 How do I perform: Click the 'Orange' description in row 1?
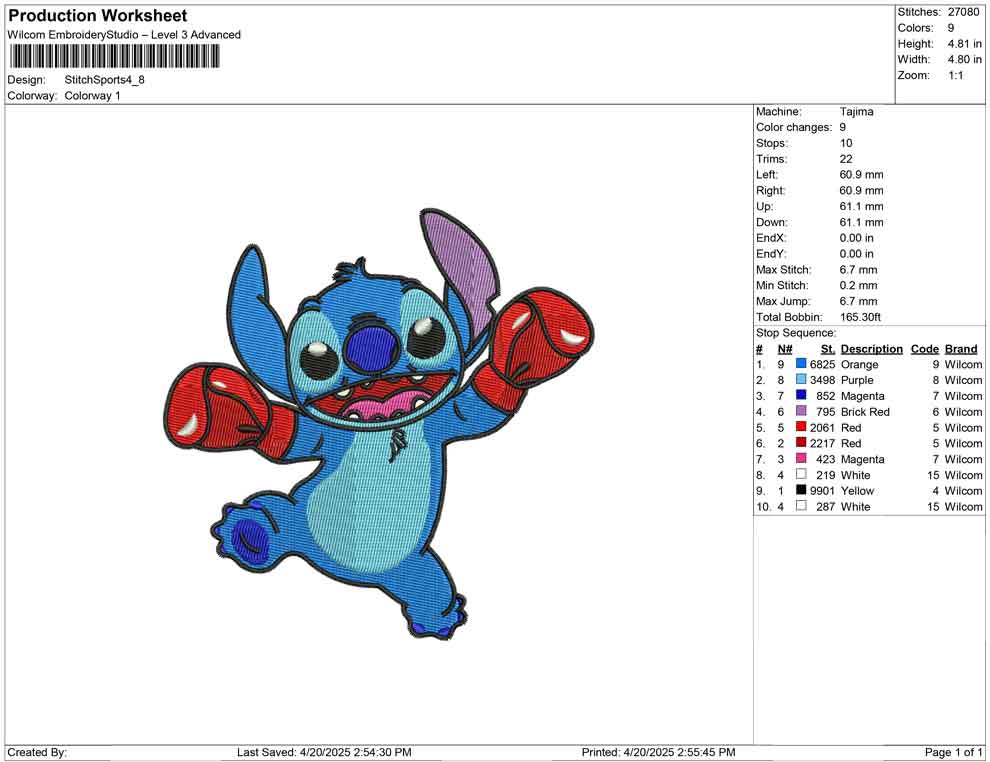coord(859,365)
